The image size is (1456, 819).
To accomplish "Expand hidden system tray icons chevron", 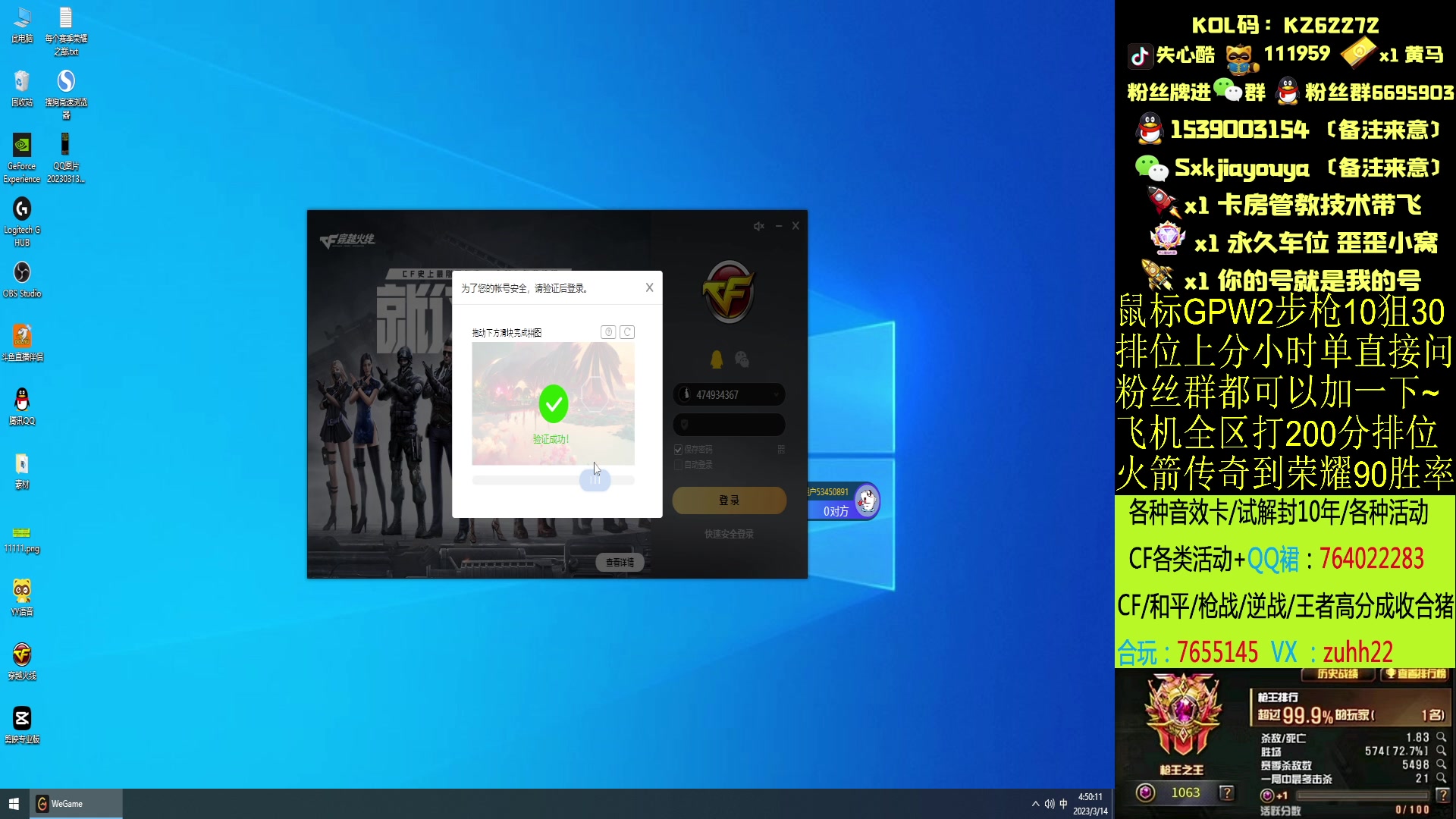I will pos(1035,804).
